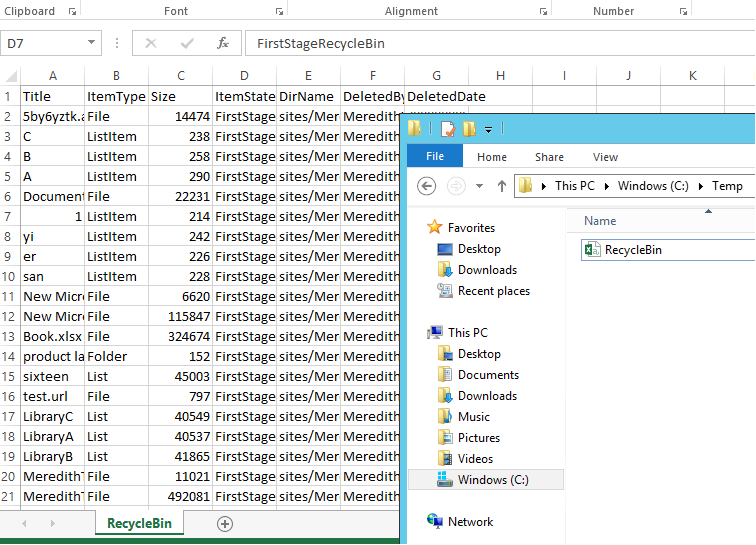Image resolution: width=756 pixels, height=545 pixels.
Task: Click the Name Box showing D7
Action: (x=43, y=43)
